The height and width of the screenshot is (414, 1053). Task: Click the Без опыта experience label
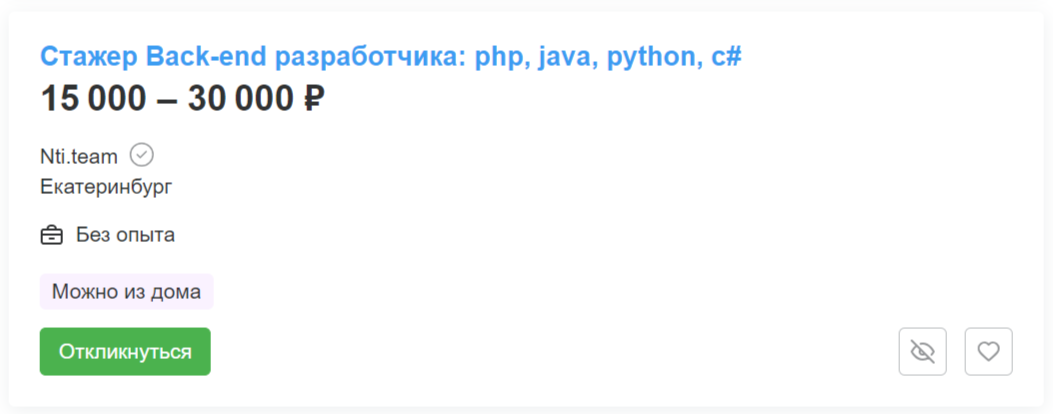125,235
